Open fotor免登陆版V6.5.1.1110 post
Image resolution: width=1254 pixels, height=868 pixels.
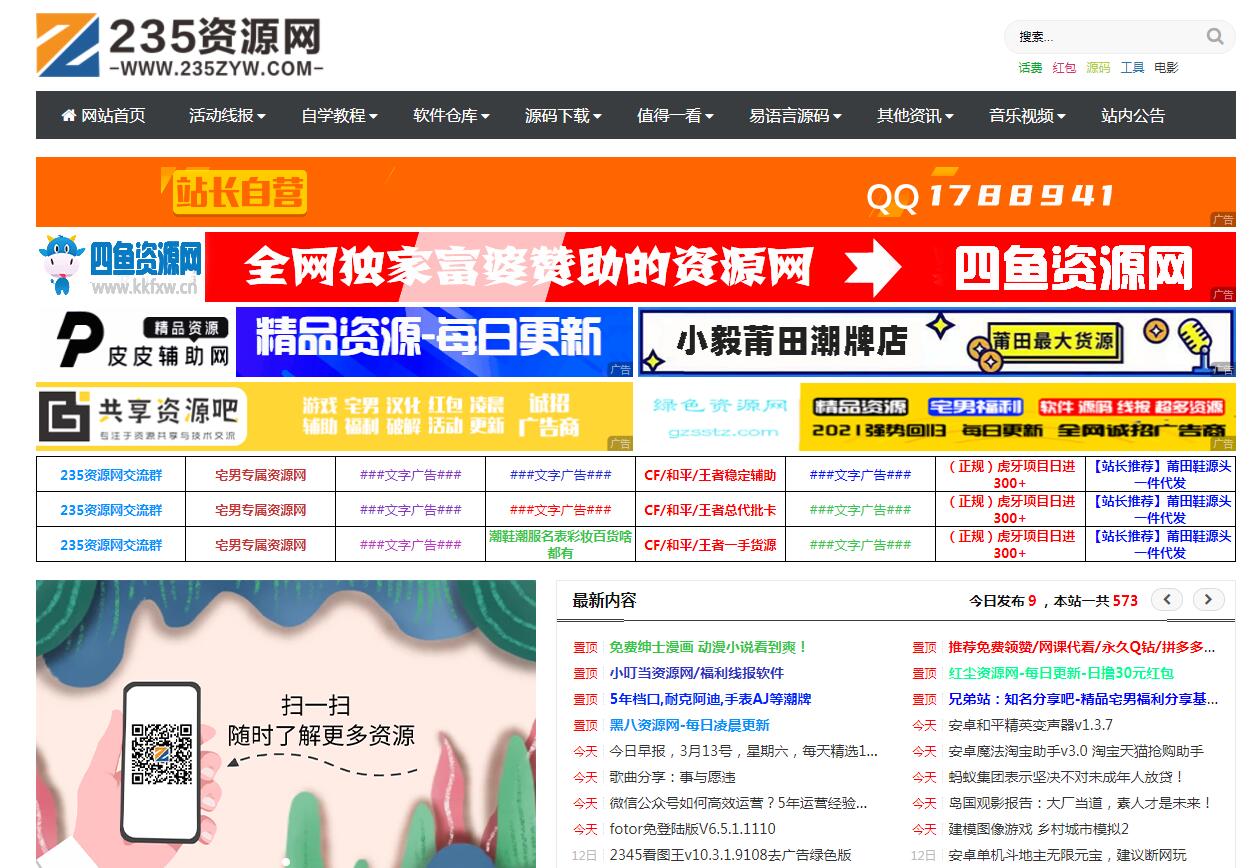(x=692, y=829)
